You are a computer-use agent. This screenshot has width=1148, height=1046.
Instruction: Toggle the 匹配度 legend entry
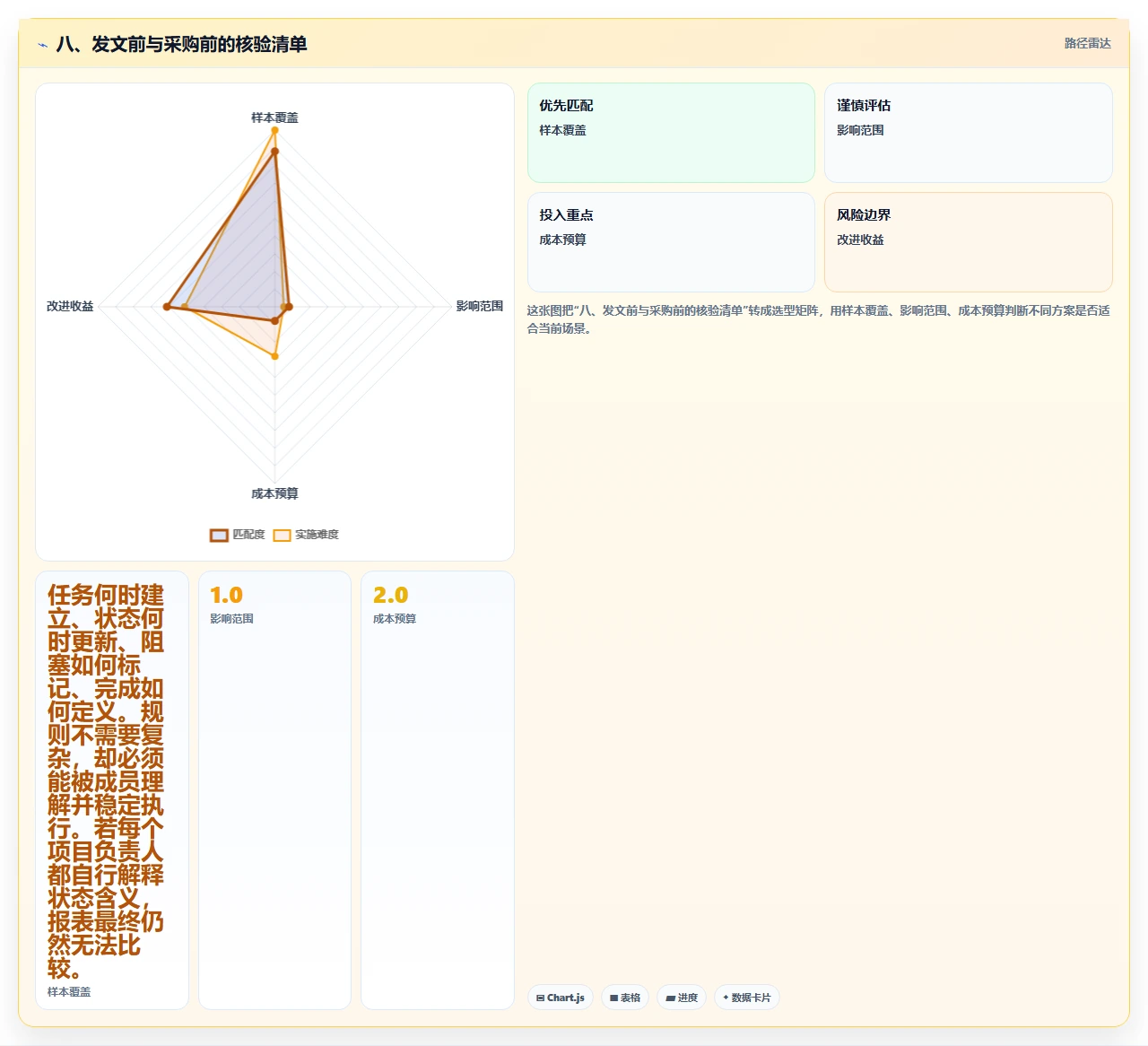point(238,535)
